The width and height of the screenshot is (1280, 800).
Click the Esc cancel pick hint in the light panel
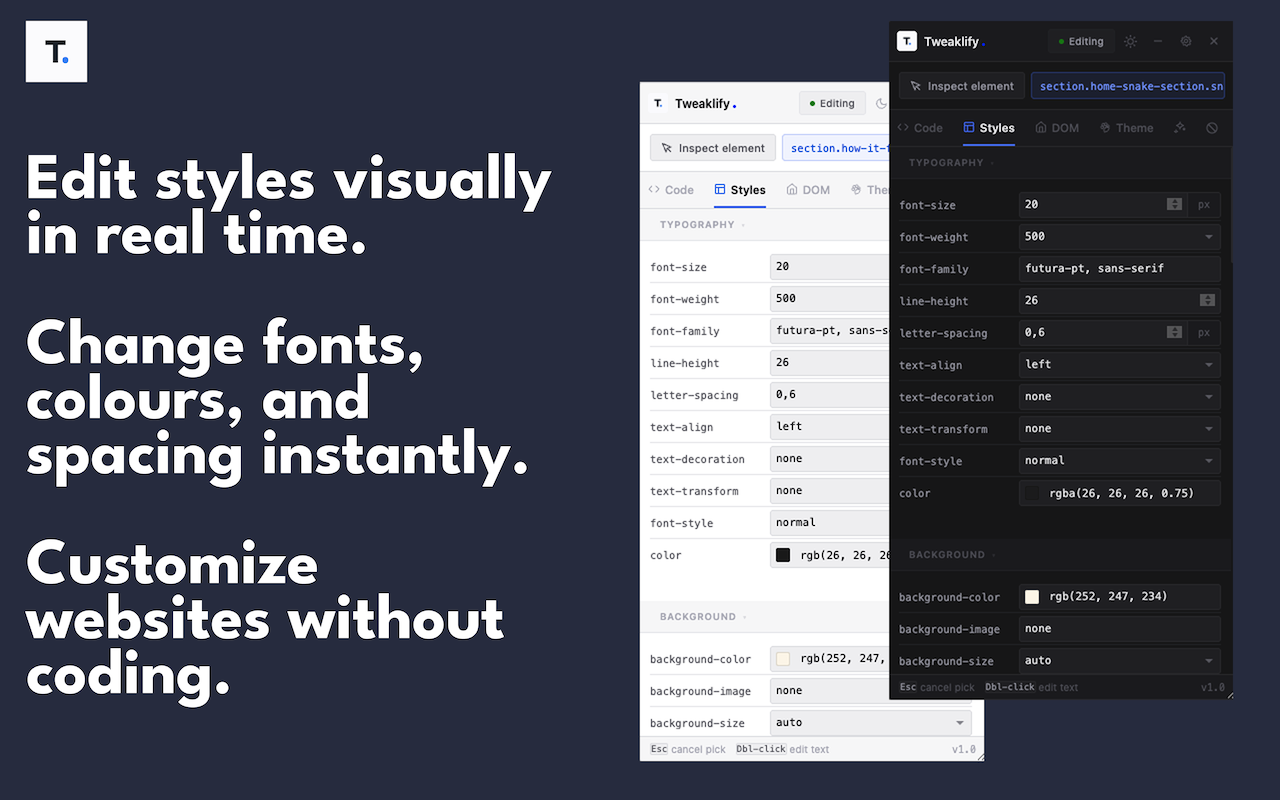(688, 749)
